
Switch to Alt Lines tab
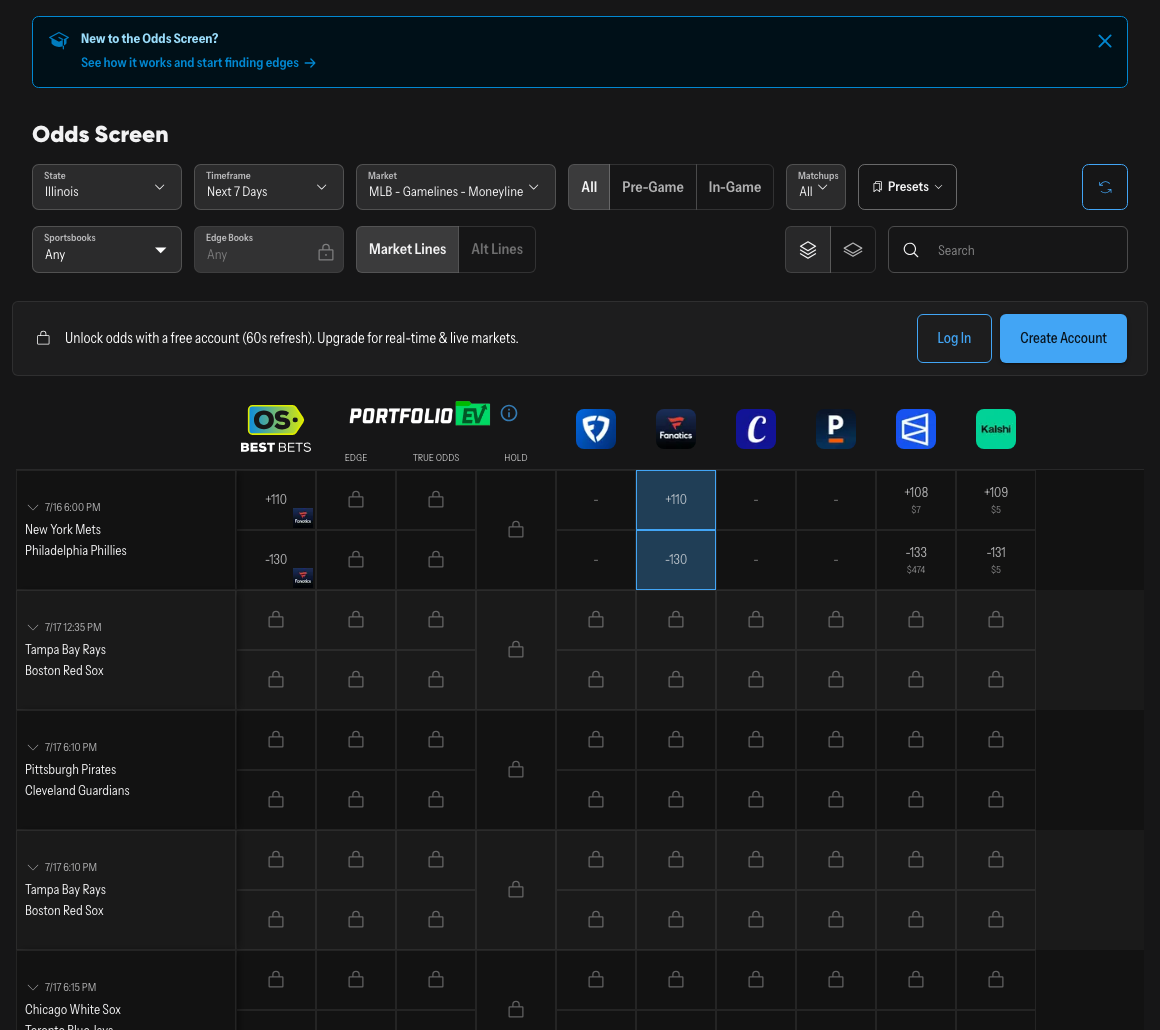point(497,249)
